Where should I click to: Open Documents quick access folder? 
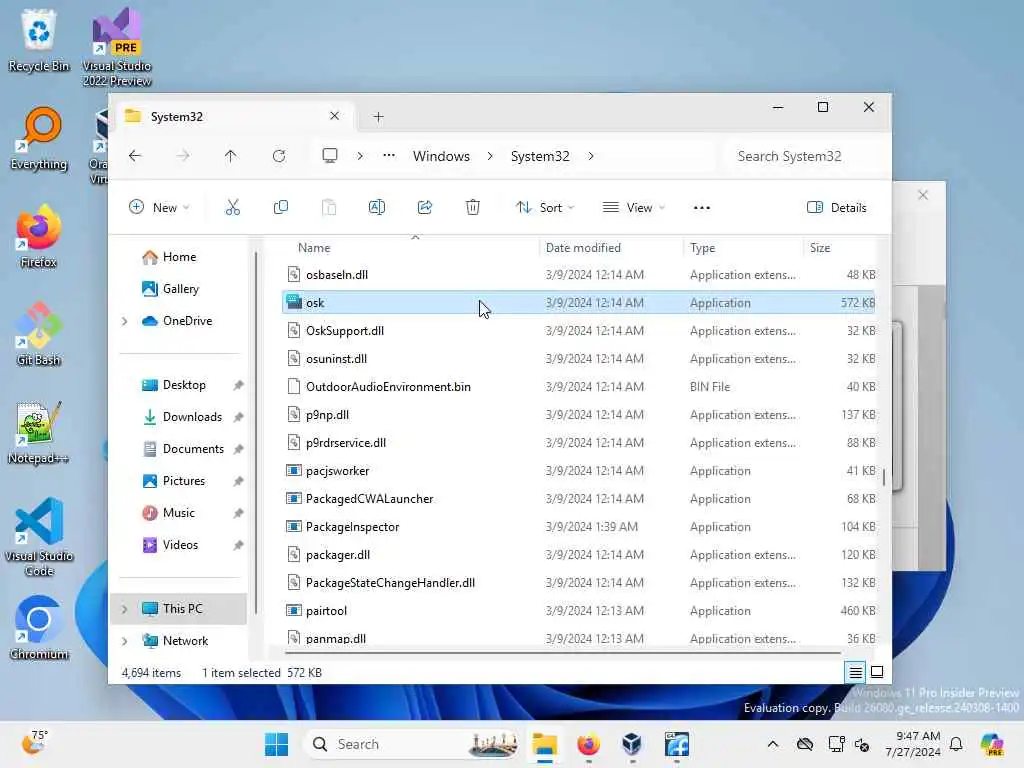(183, 449)
